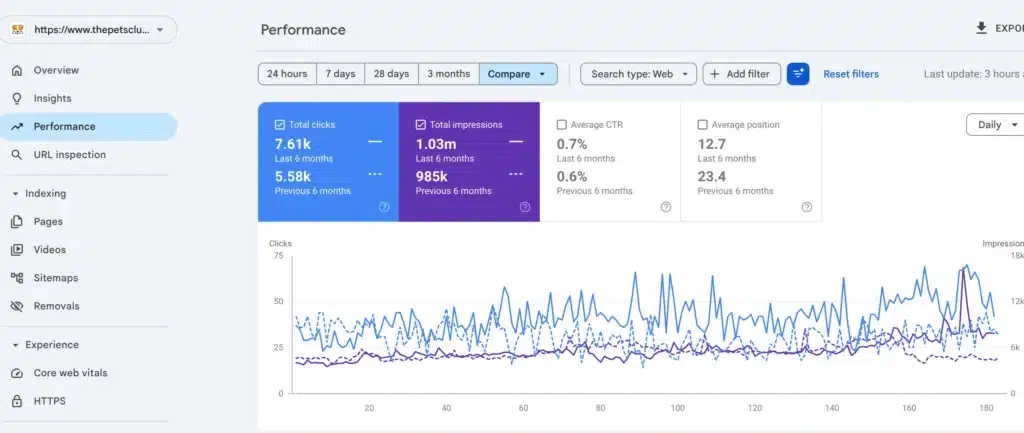The image size is (1024, 433).
Task: Click the Pages documents icon
Action: (x=17, y=222)
